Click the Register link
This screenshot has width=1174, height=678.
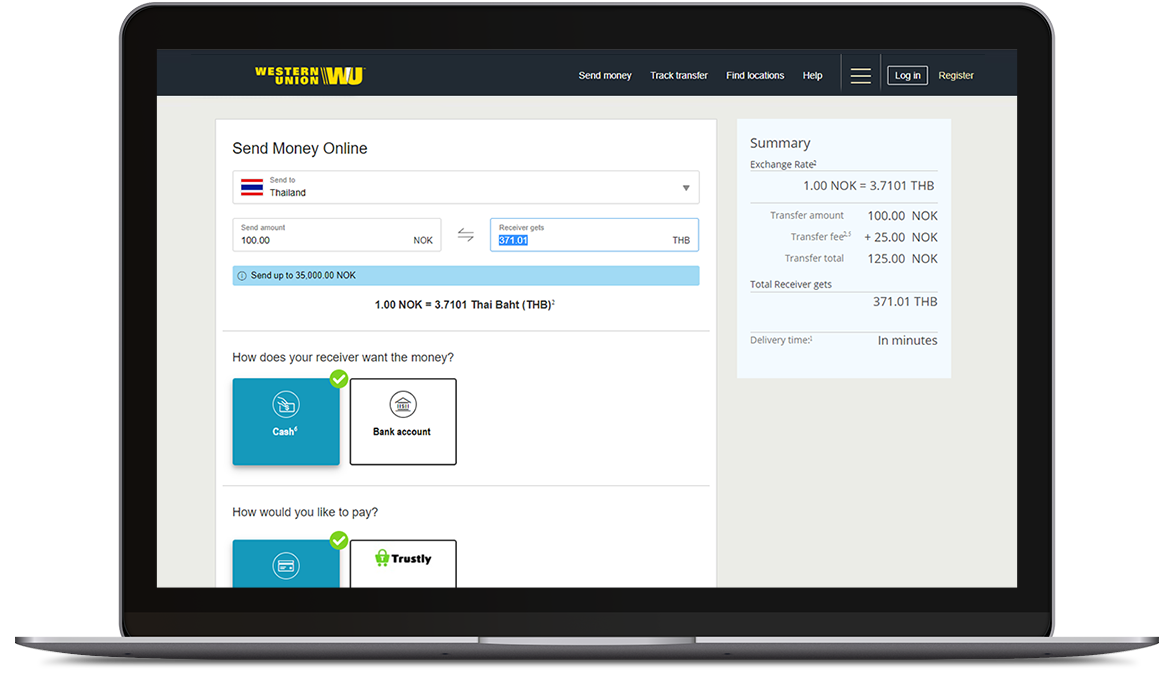pyautogui.click(x=956, y=76)
